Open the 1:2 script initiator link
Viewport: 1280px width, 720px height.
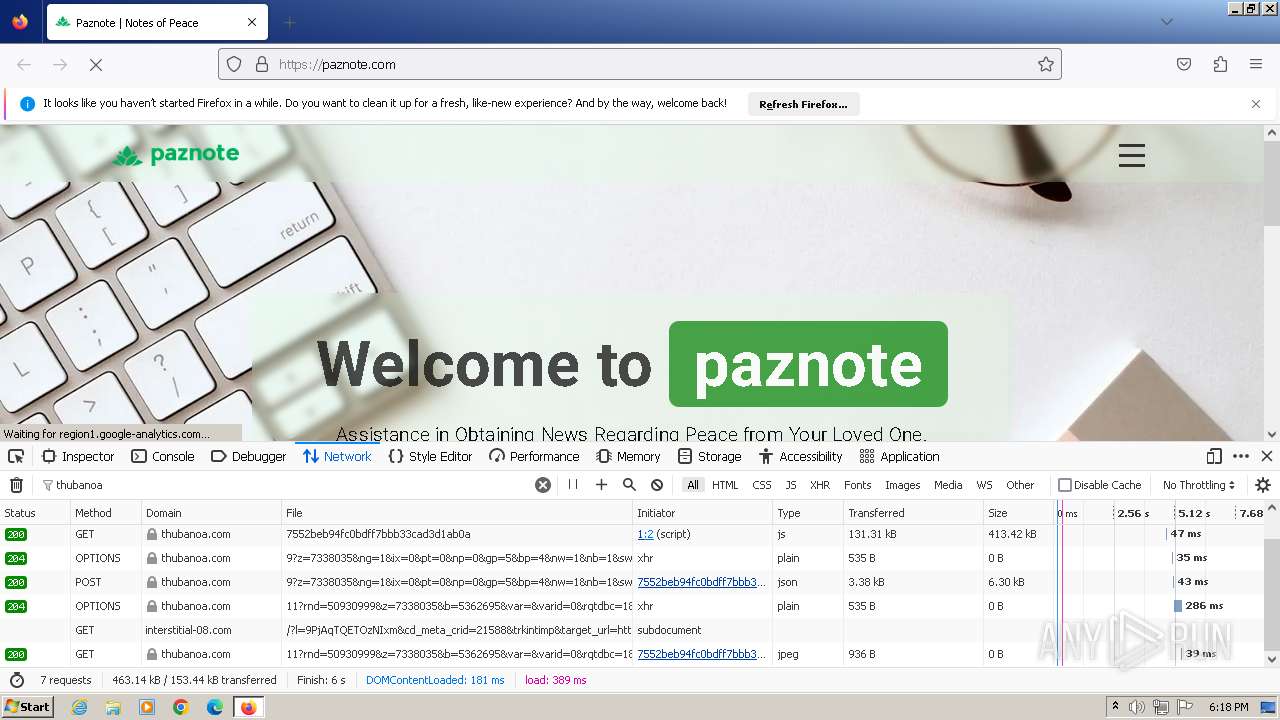pos(645,534)
